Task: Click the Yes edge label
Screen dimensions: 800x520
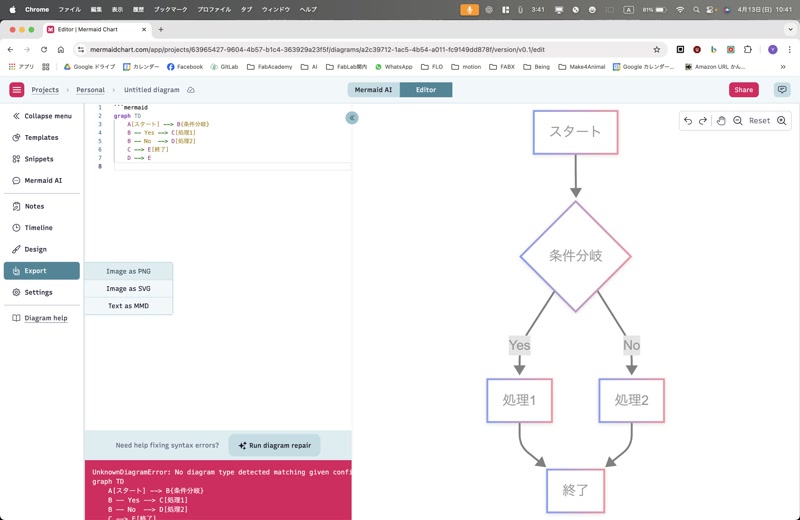Action: 519,345
